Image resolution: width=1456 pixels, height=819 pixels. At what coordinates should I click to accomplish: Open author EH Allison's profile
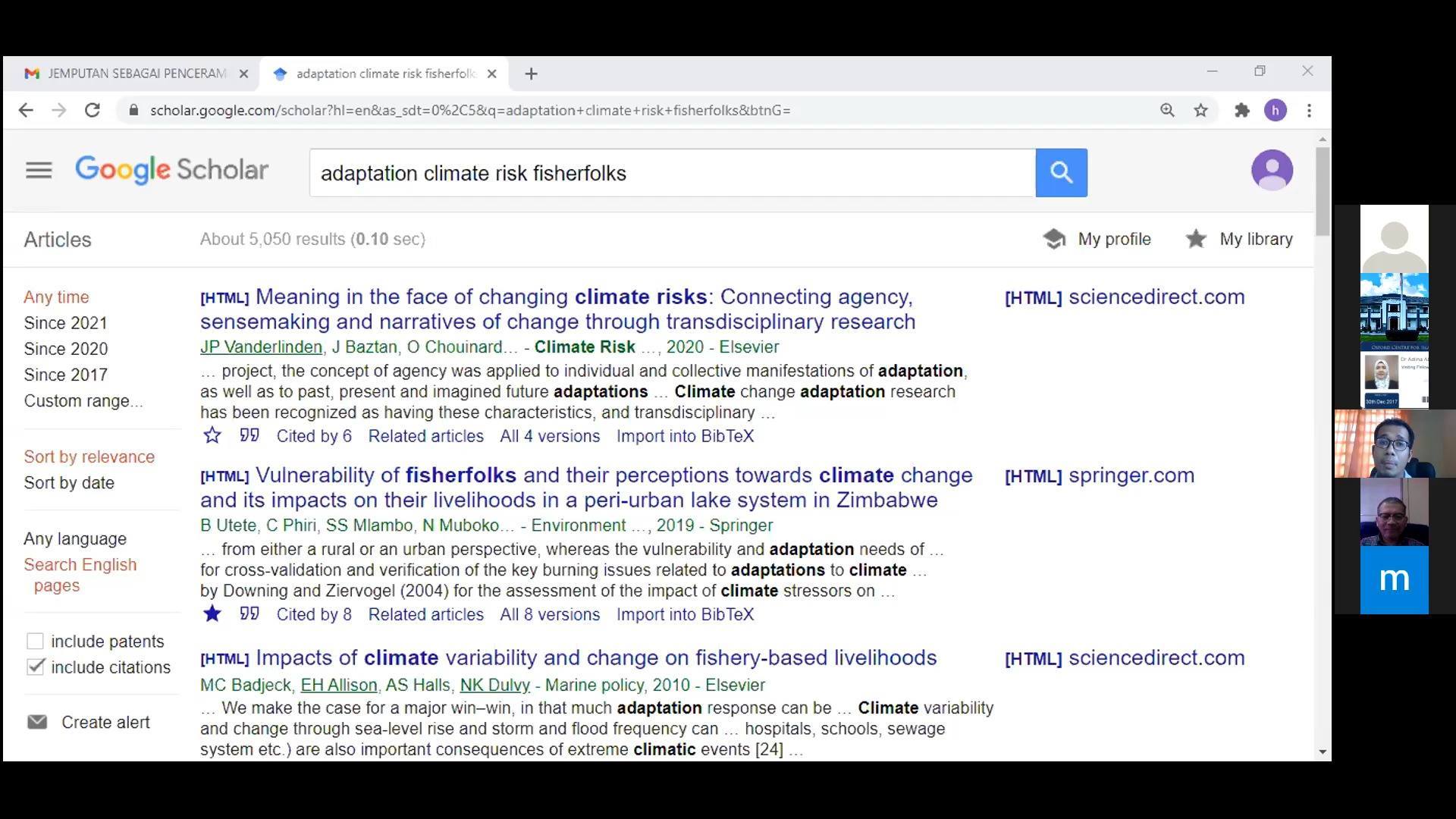click(339, 686)
